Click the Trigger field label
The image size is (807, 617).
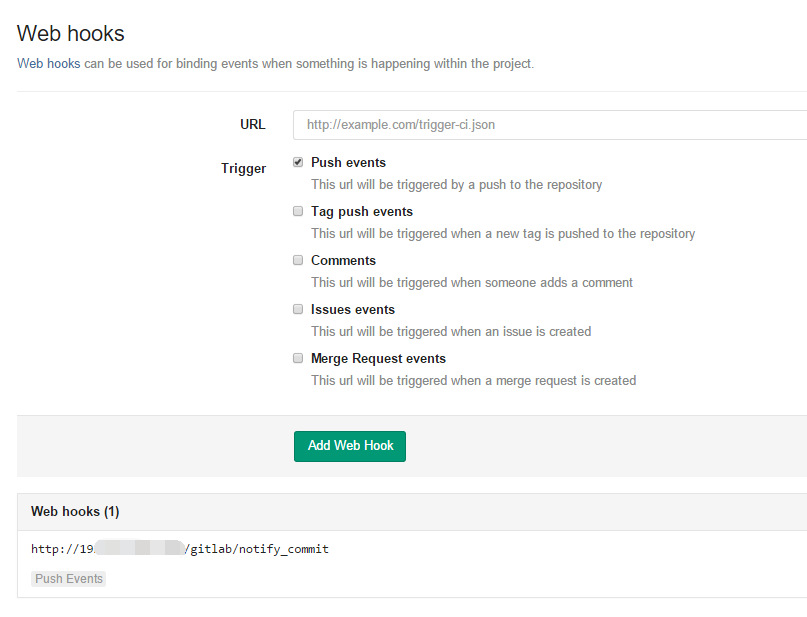coord(243,168)
